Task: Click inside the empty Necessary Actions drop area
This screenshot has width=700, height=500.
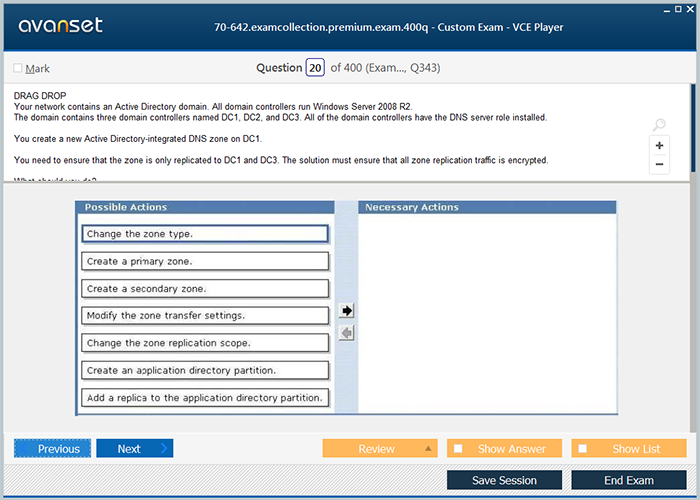Action: (x=487, y=313)
